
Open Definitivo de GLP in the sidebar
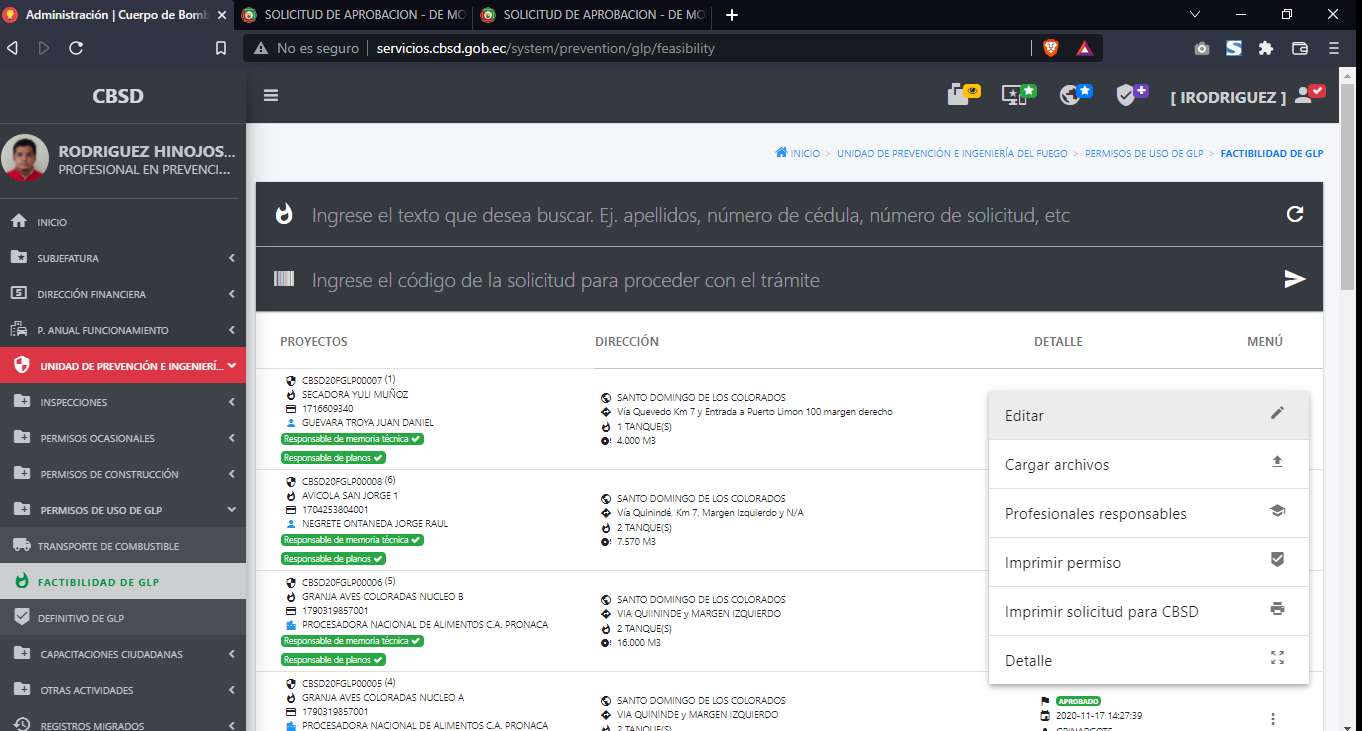pos(80,618)
